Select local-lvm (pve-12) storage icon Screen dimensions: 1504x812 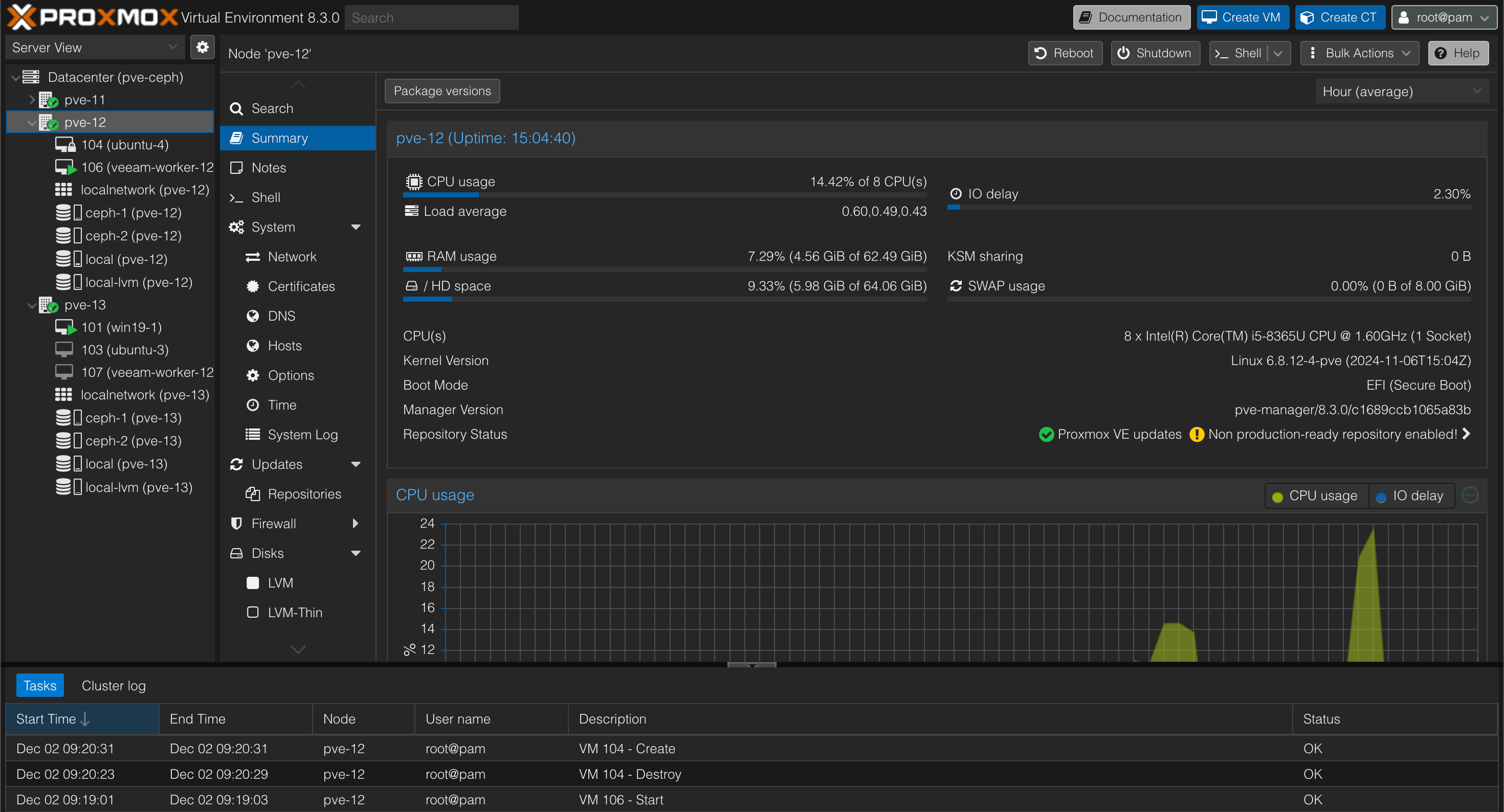click(69, 282)
